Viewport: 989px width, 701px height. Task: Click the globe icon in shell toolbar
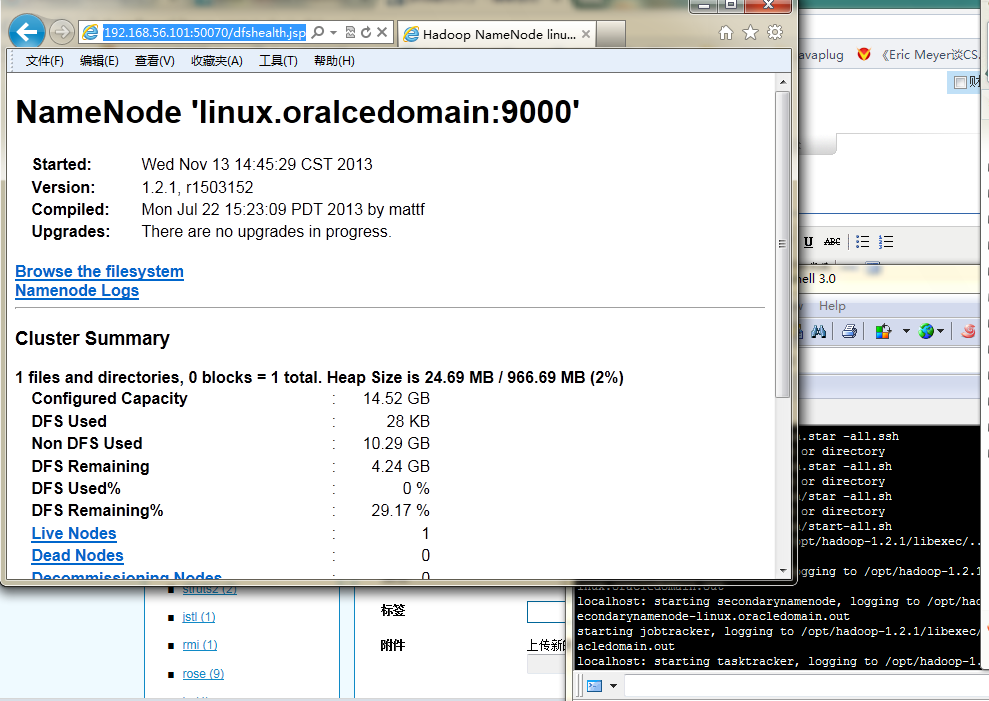click(927, 331)
